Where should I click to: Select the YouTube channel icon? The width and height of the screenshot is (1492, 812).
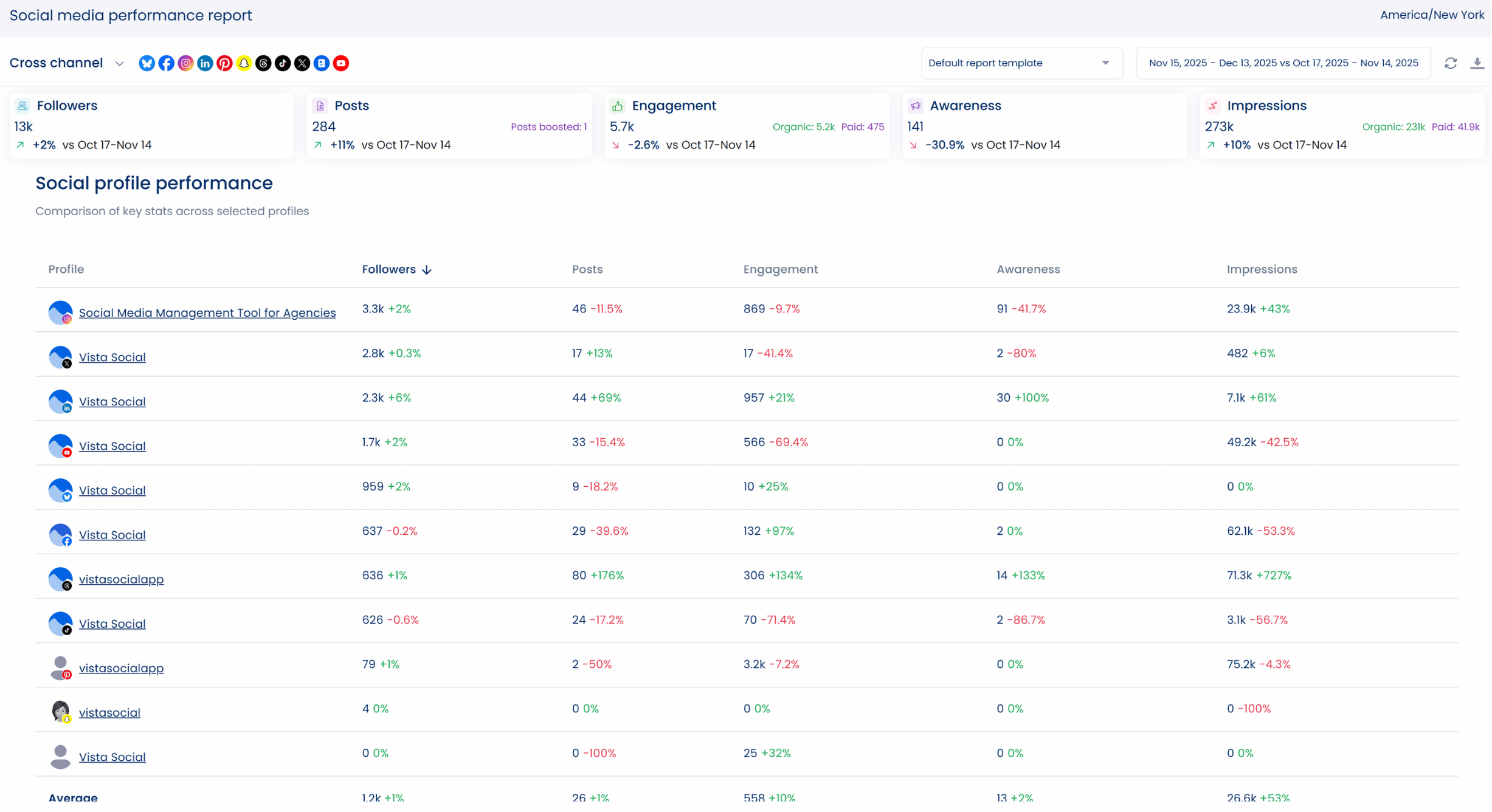(x=341, y=63)
